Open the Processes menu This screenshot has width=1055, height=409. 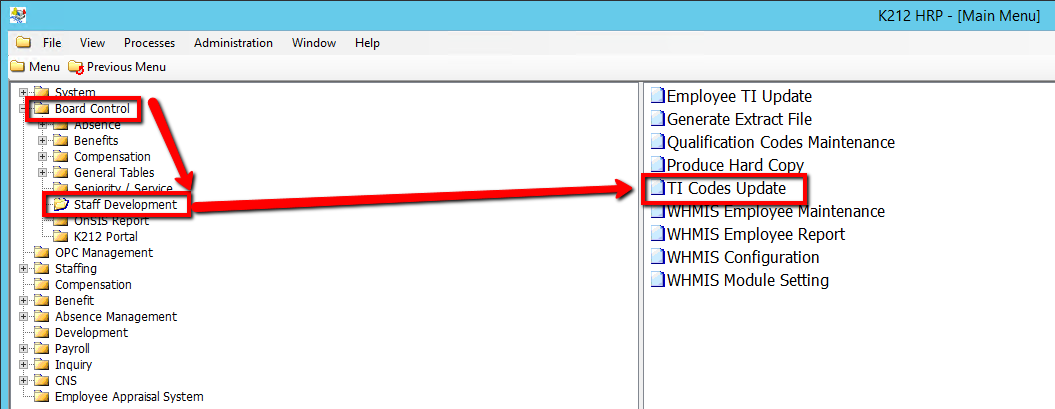tap(149, 43)
